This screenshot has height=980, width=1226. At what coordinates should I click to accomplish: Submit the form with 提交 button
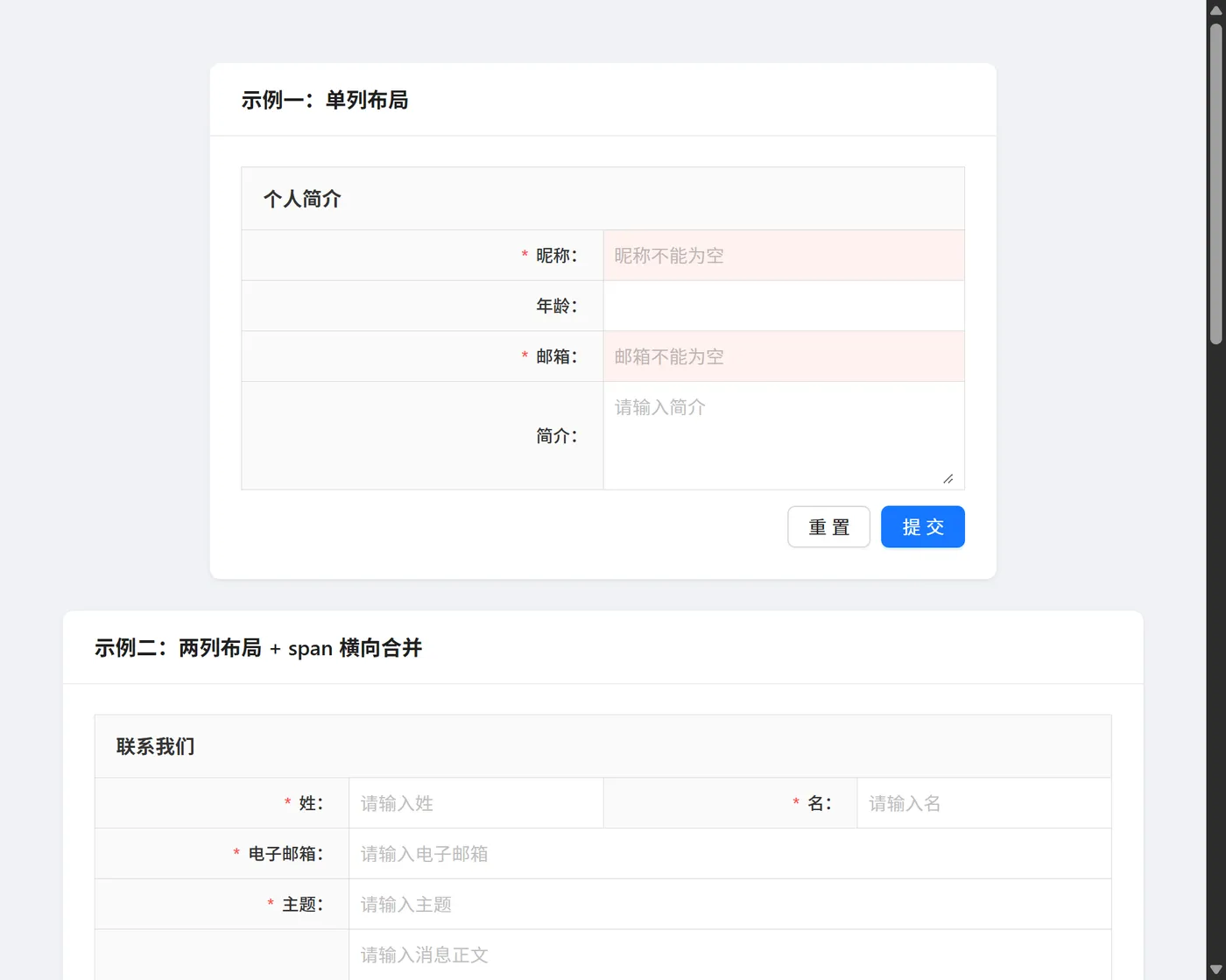923,527
